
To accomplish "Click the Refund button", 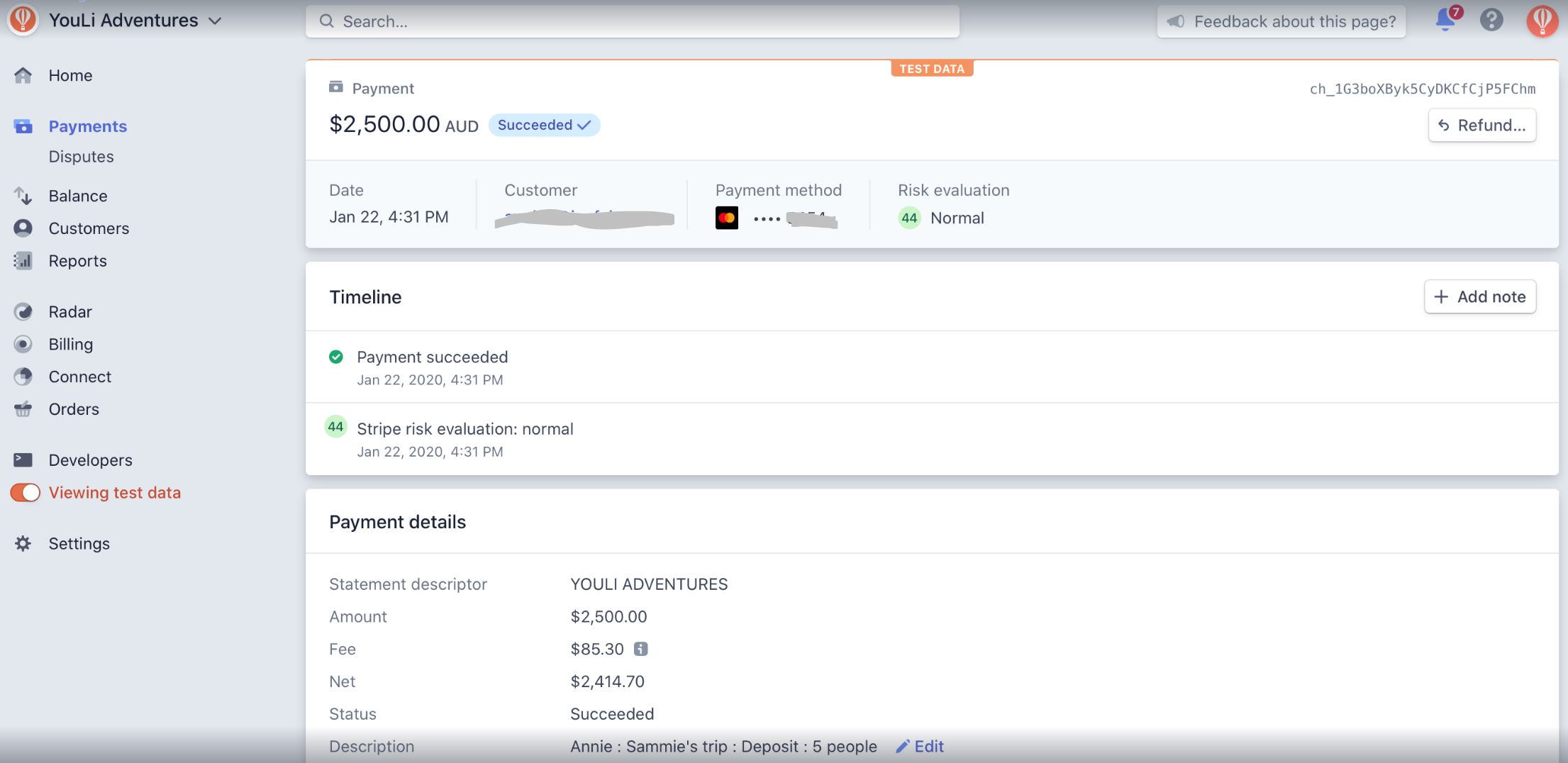I will click(1481, 126).
